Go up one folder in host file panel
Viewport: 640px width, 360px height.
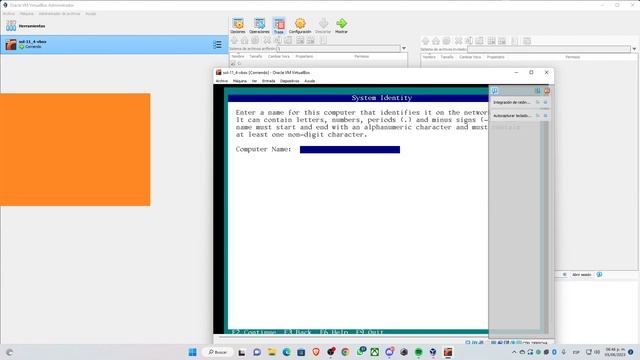[234, 40]
